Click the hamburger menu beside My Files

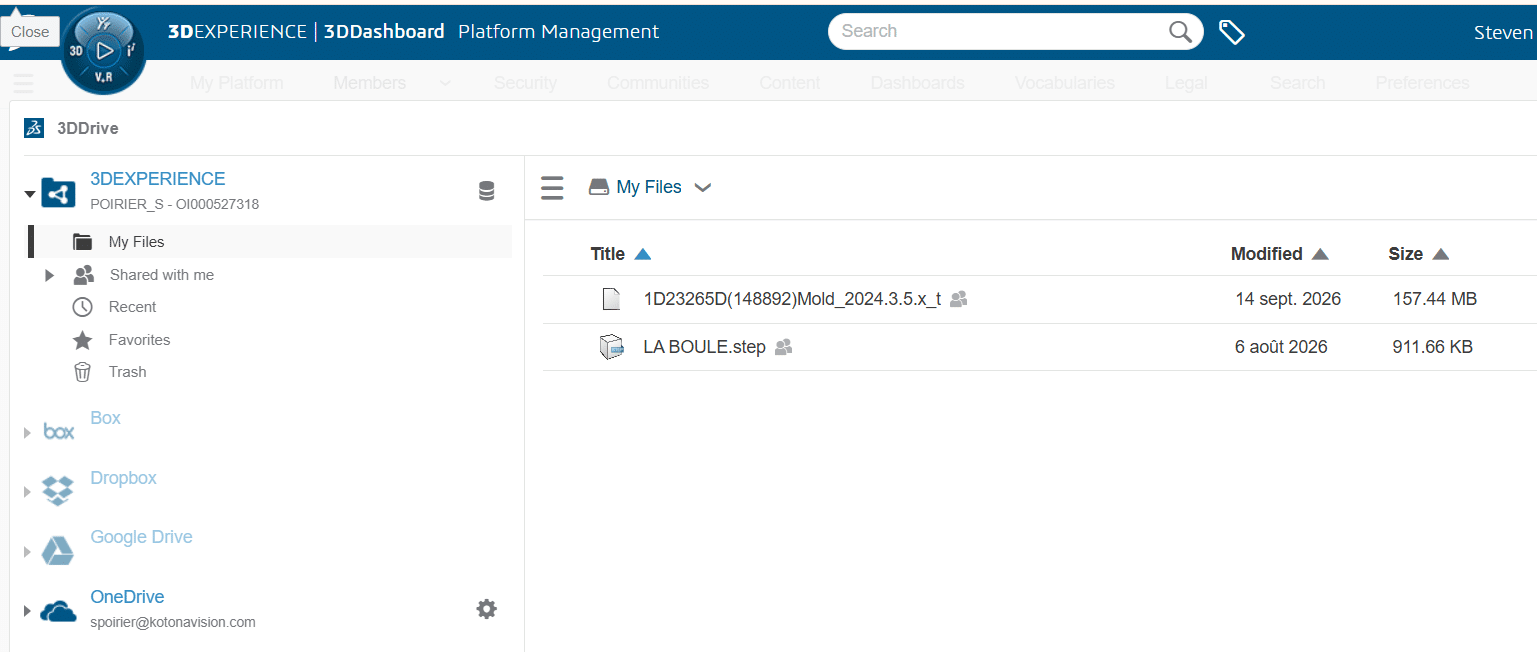tap(552, 188)
